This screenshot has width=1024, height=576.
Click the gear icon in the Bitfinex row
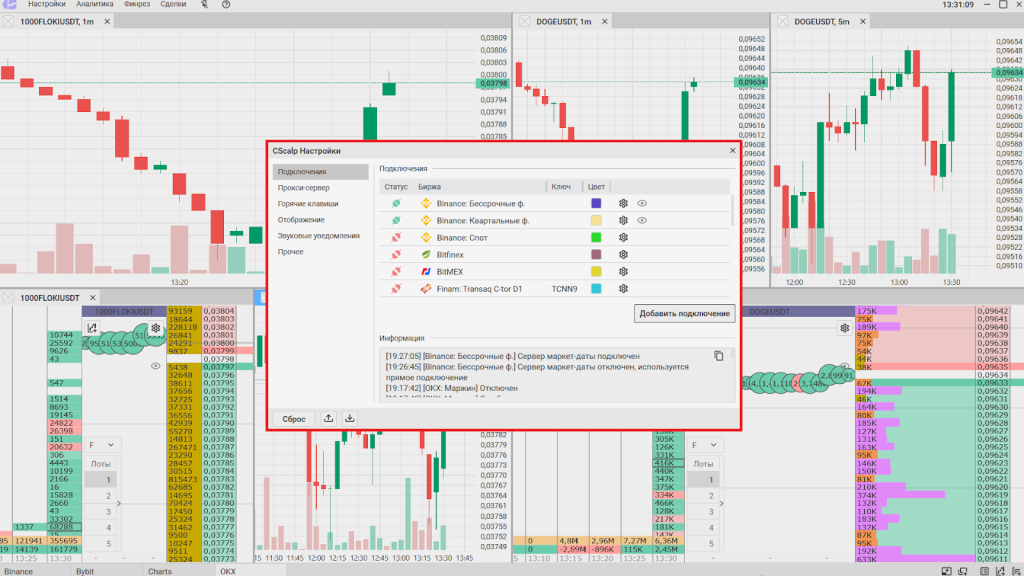click(x=623, y=255)
